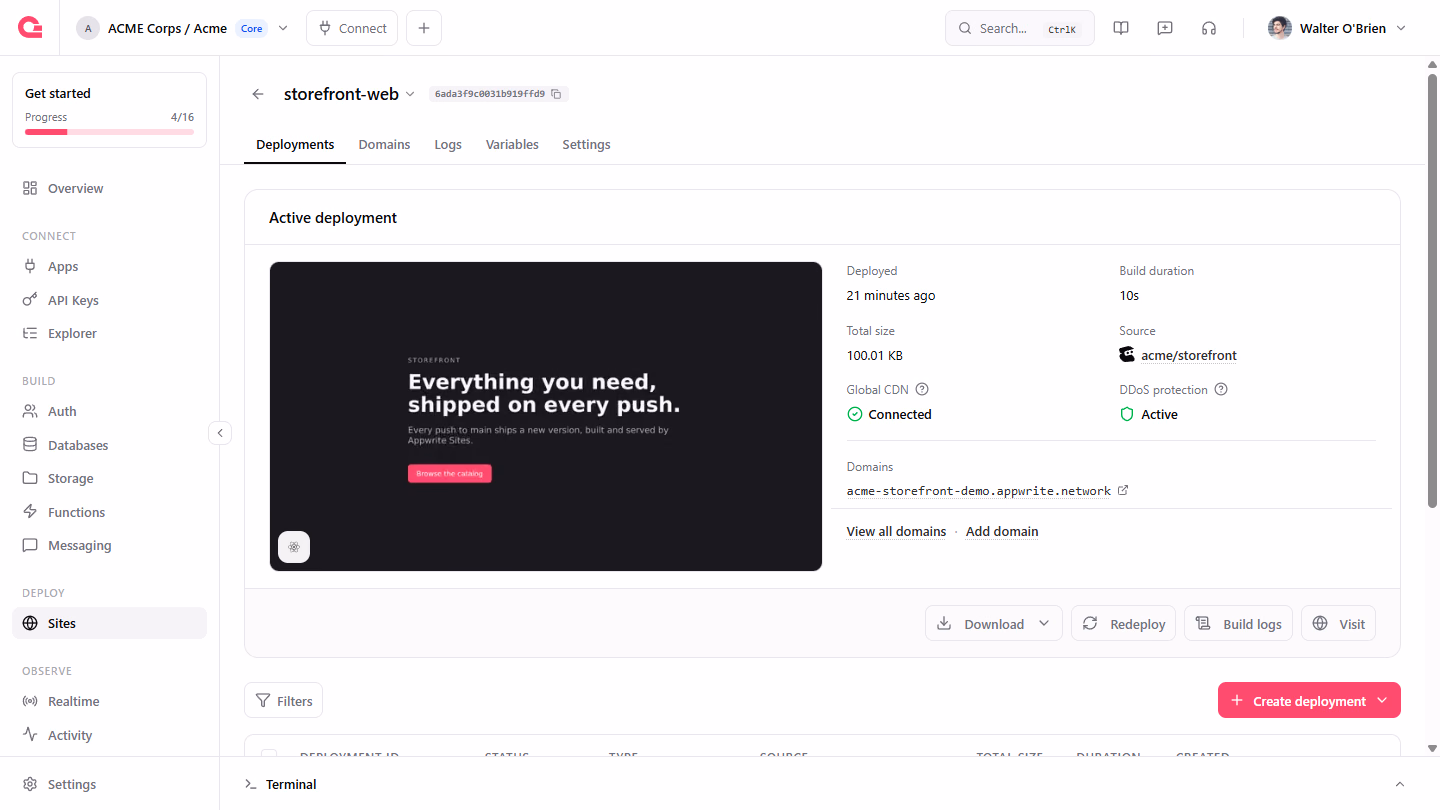
Task: Expand the Create deployment dropdown arrow
Action: 1382,700
